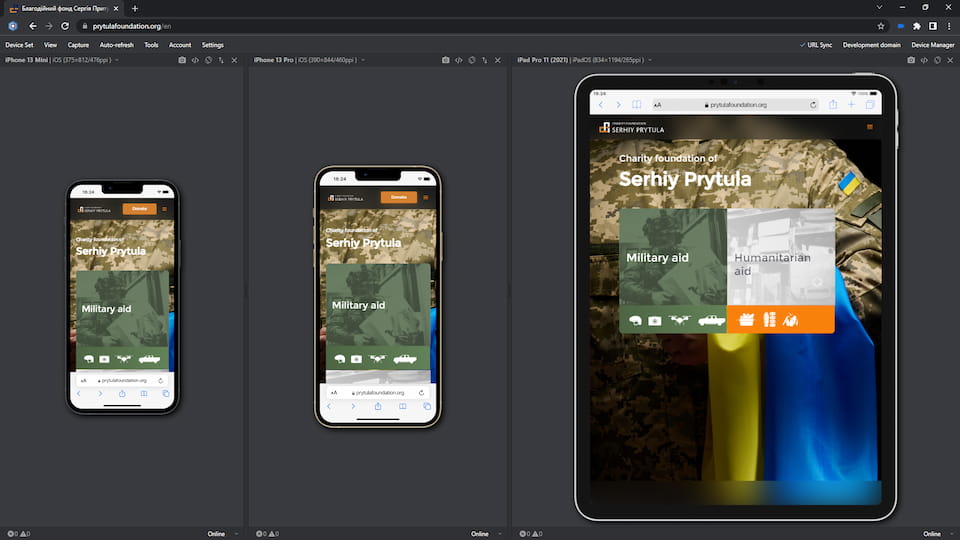Click drone icon on iPad Military aid bar
This screenshot has width=960, height=540.
[x=679, y=320]
